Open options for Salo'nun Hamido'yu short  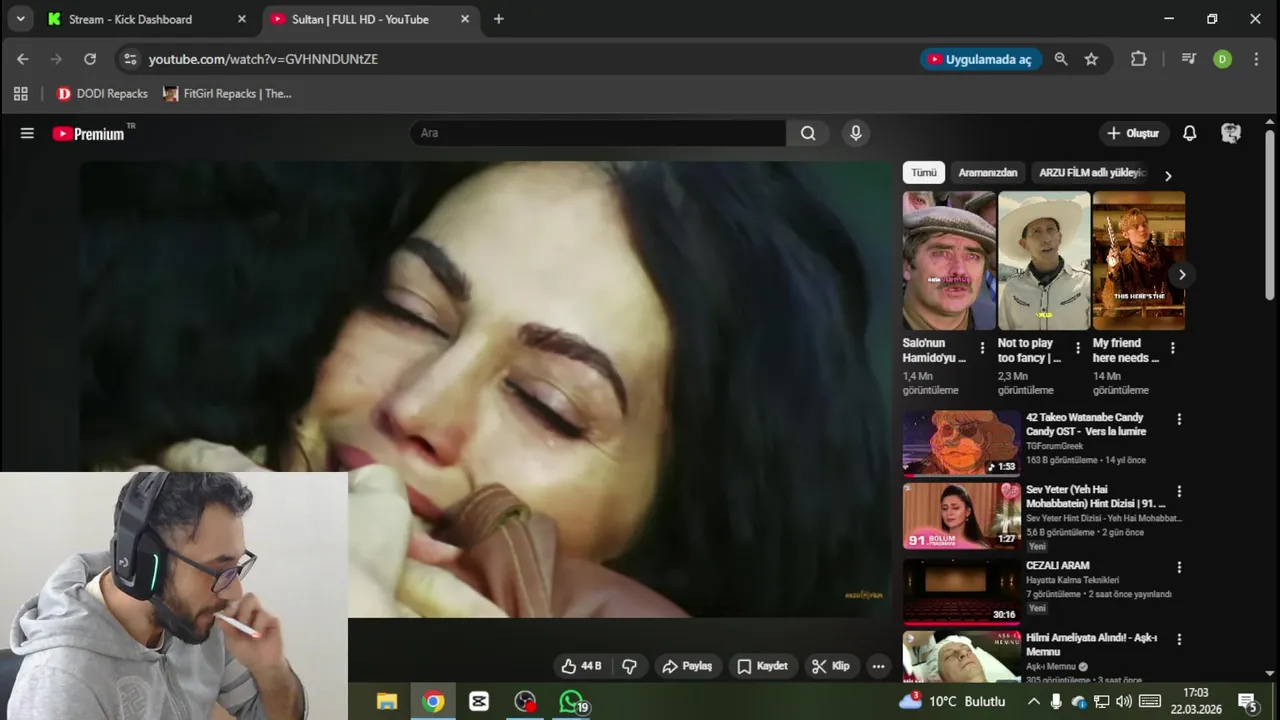[x=982, y=349]
